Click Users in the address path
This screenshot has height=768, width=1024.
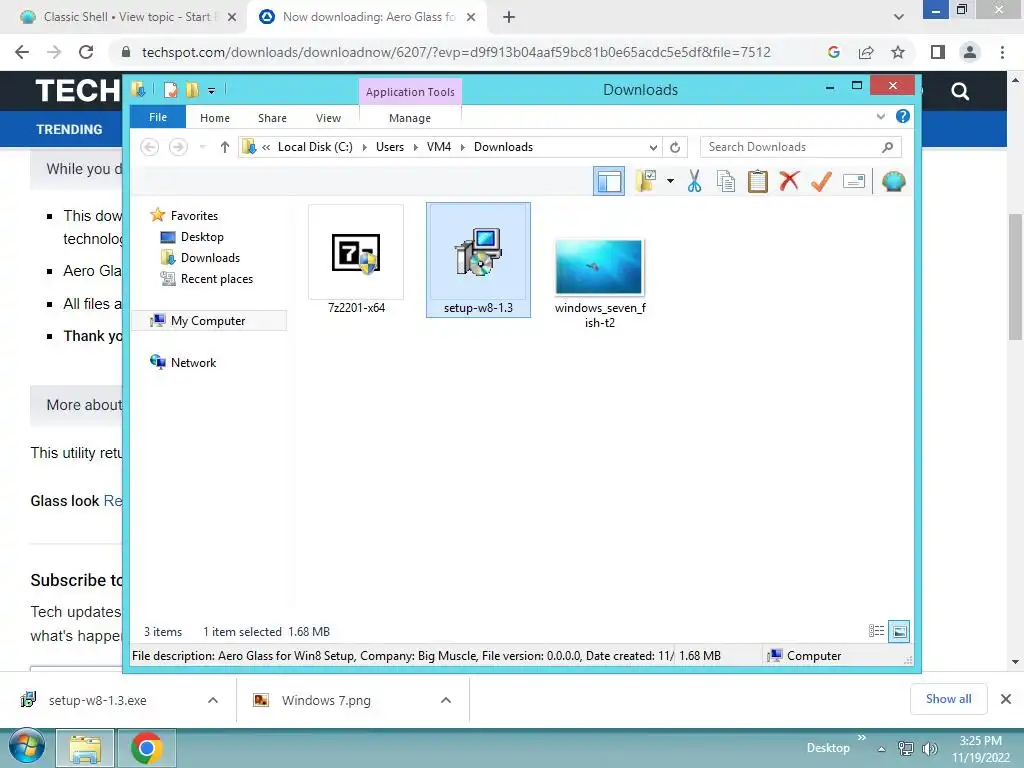click(x=390, y=147)
